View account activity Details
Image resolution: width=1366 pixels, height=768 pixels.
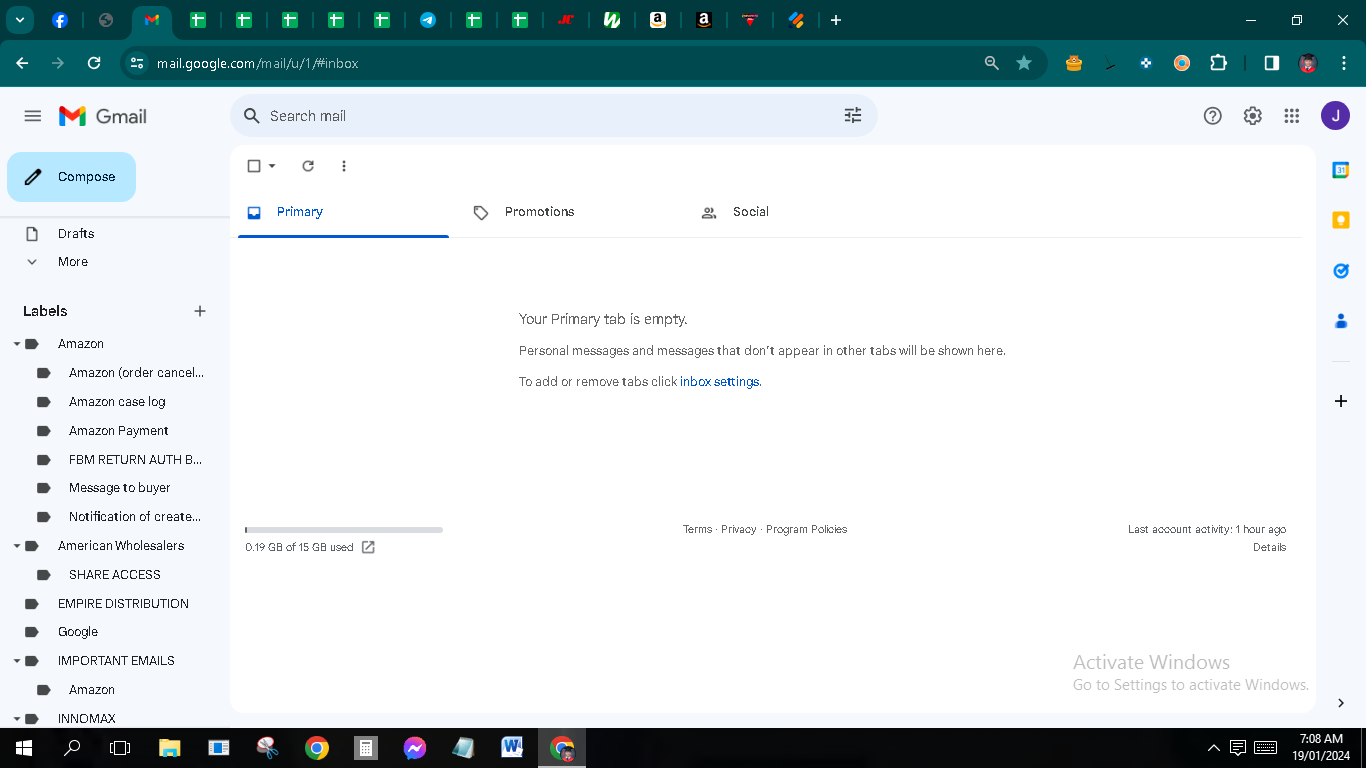coord(1270,547)
